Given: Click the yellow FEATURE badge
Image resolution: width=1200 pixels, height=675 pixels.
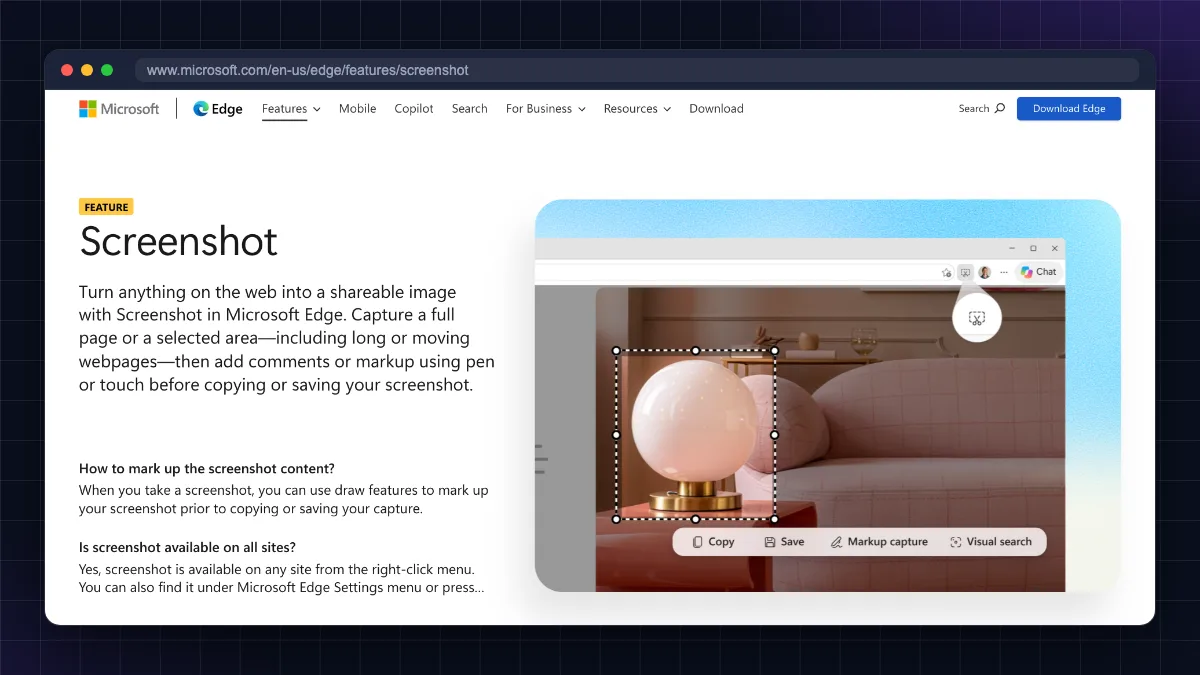Looking at the screenshot, I should tap(106, 207).
